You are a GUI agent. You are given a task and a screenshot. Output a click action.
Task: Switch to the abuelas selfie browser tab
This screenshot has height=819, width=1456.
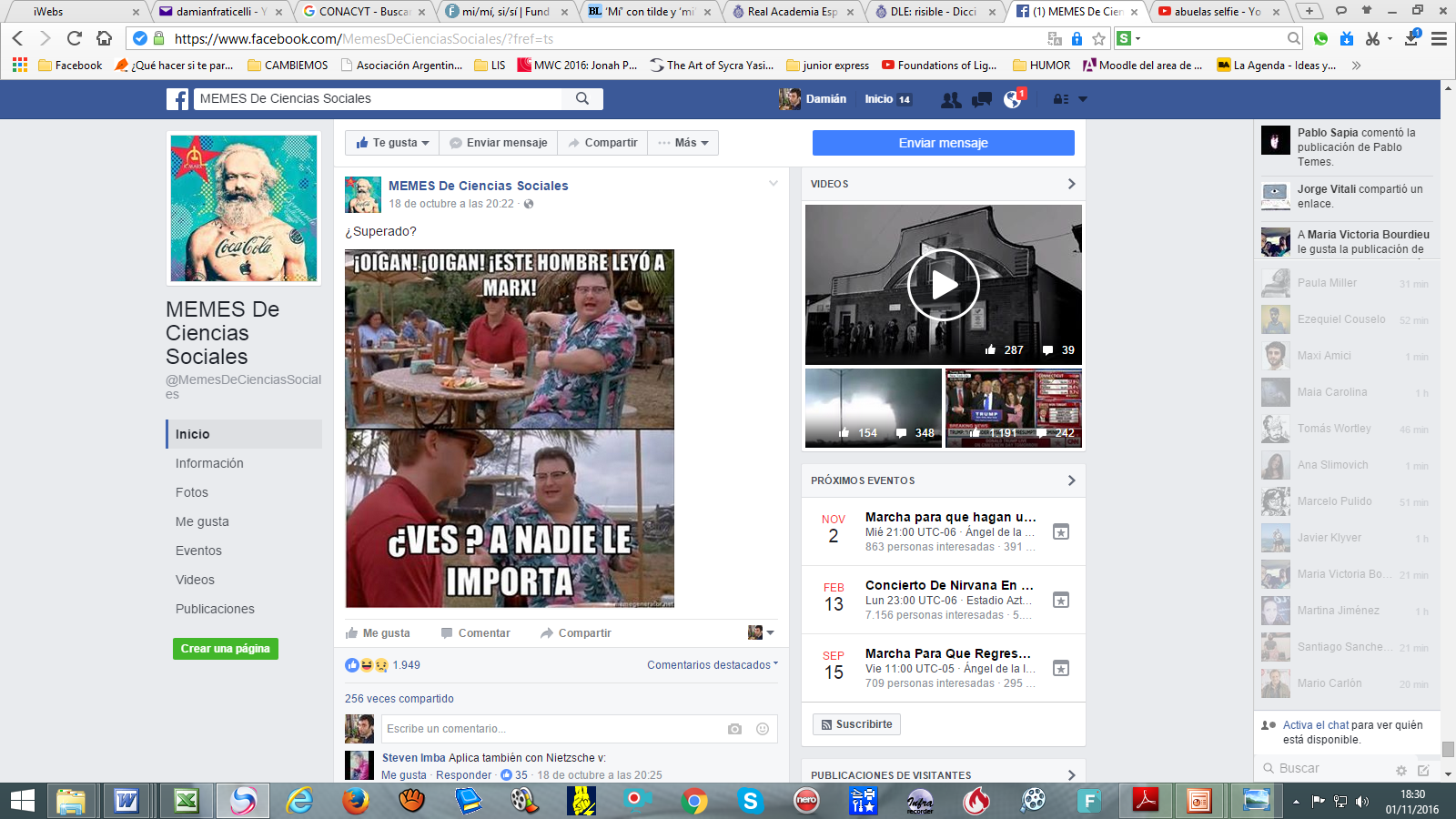(x=1217, y=12)
